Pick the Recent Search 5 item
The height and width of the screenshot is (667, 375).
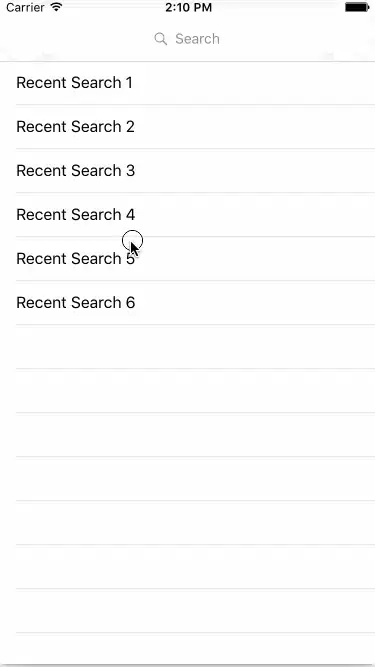point(188,259)
